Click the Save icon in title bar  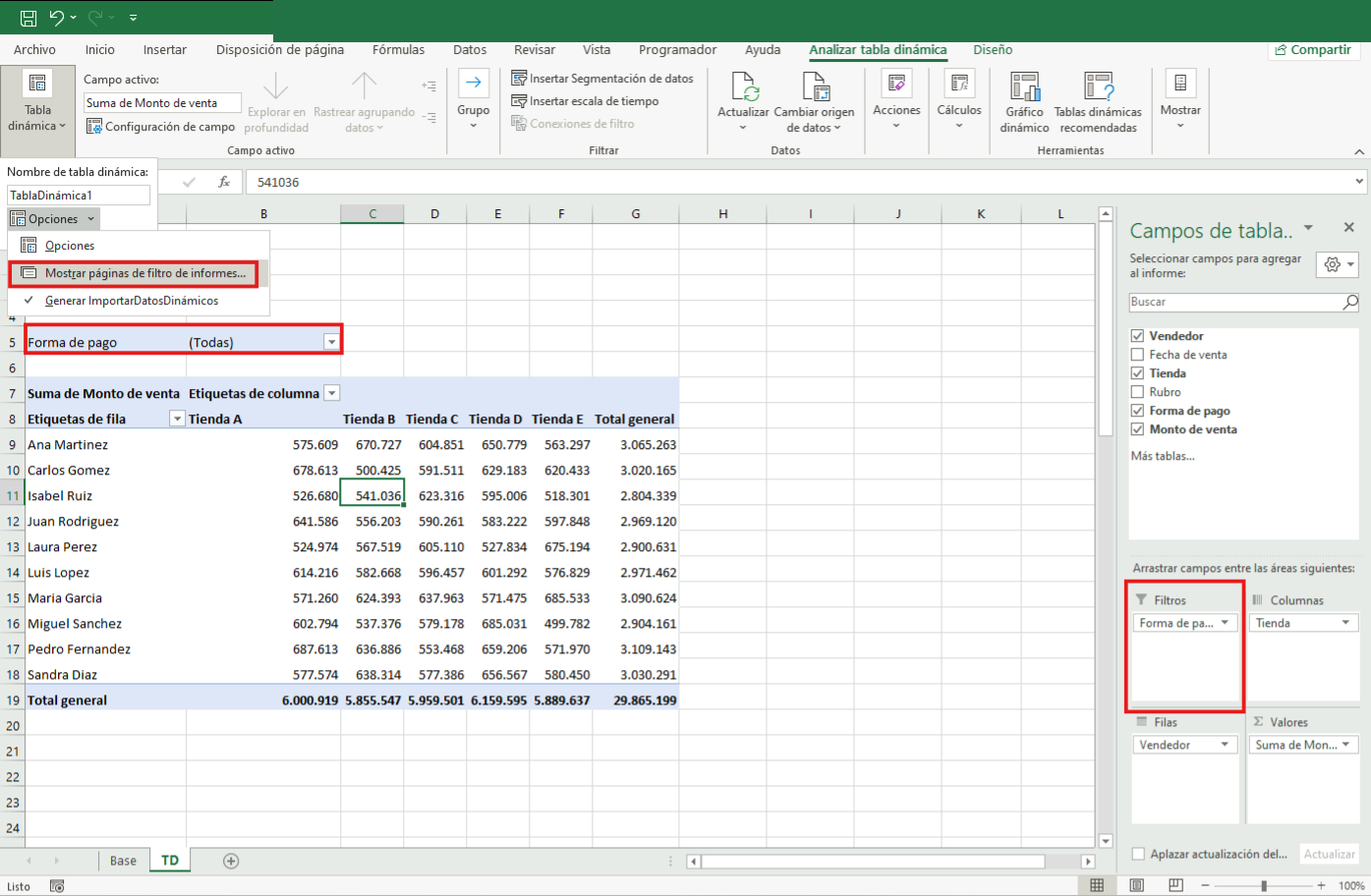(29, 18)
